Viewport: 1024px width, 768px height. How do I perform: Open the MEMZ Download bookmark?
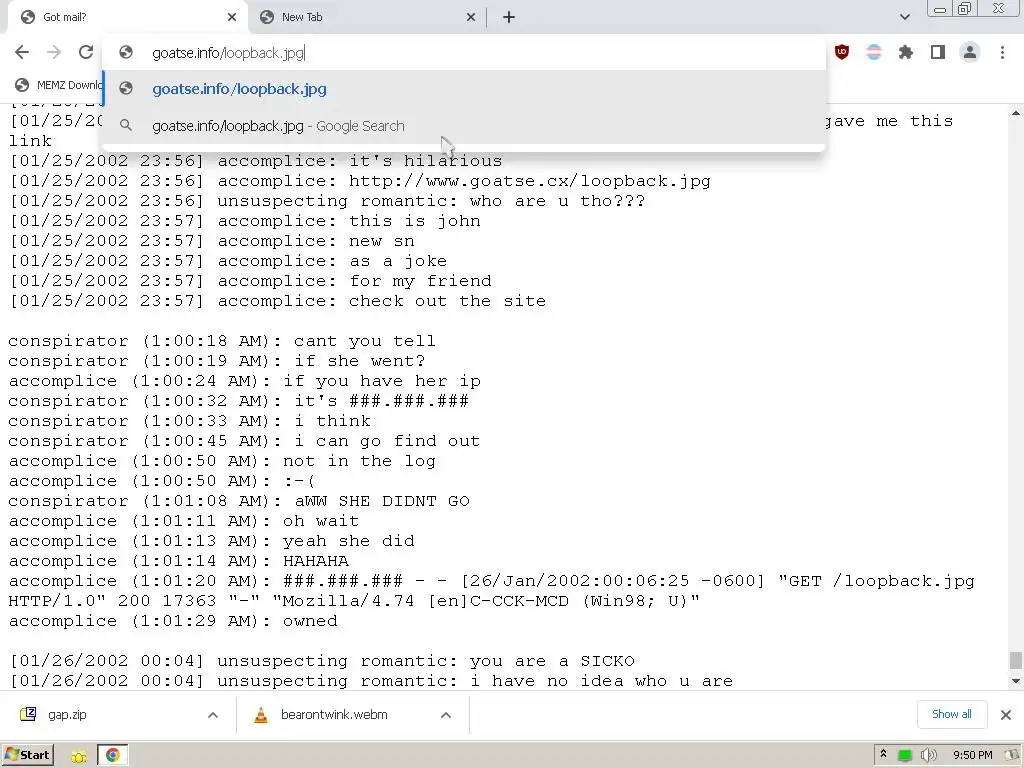click(59, 85)
